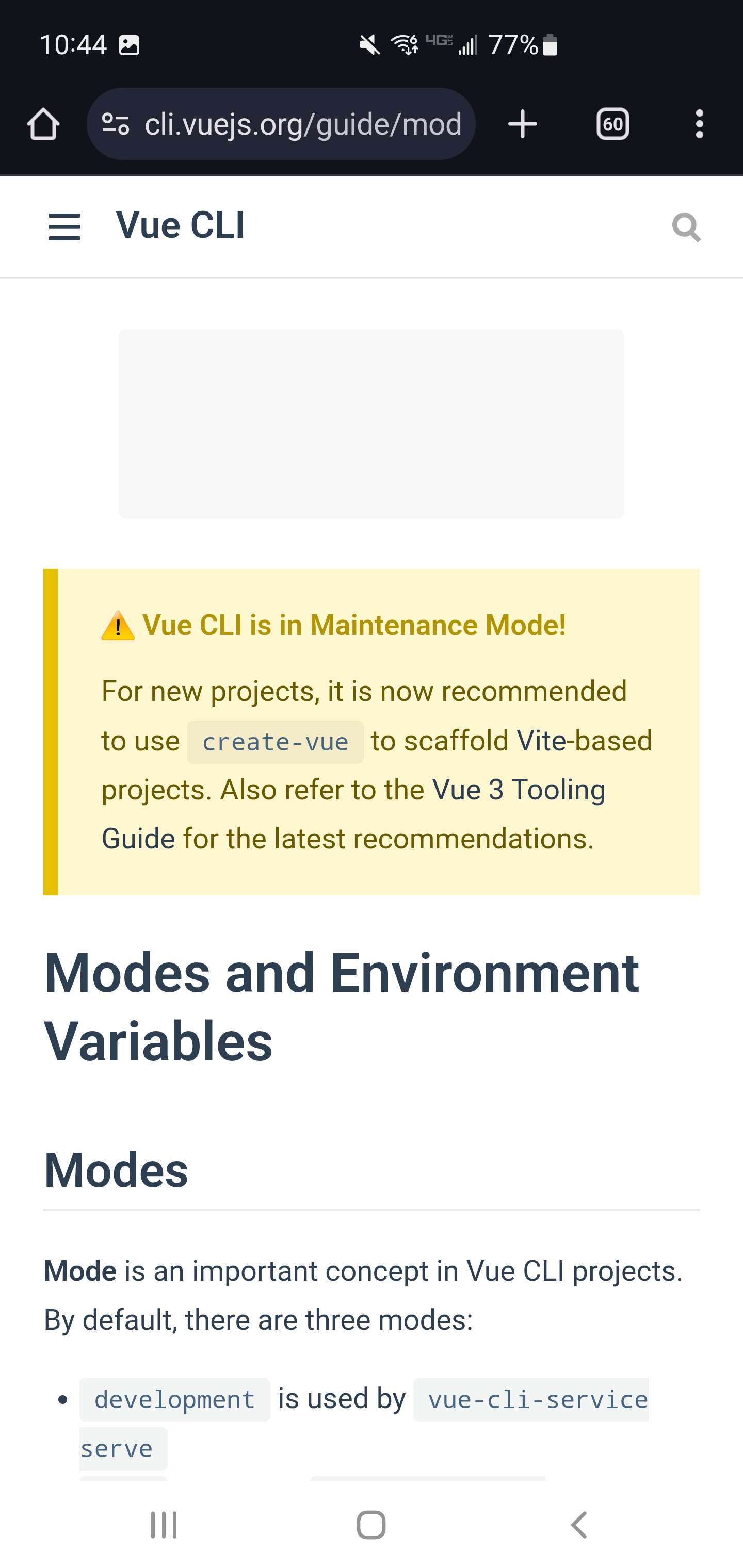The image size is (743, 1568).
Task: Open the site settings icon in address bar
Action: 115,124
